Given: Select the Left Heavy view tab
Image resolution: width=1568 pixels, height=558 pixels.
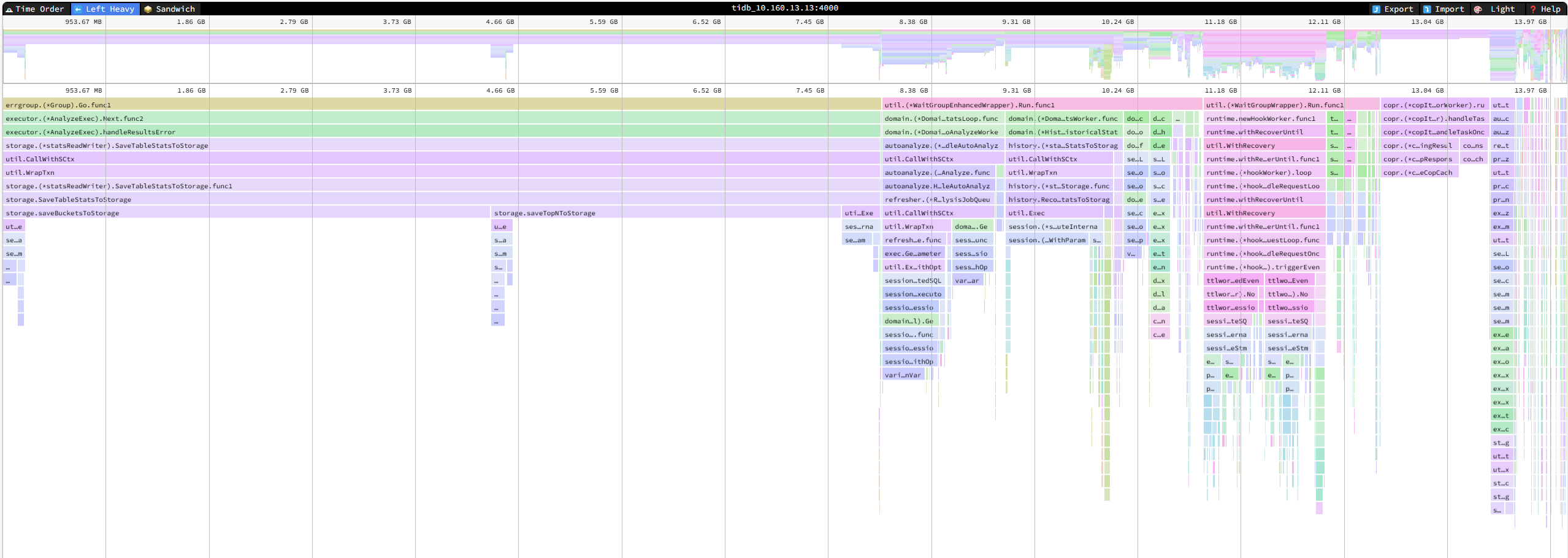Looking at the screenshot, I should point(104,9).
